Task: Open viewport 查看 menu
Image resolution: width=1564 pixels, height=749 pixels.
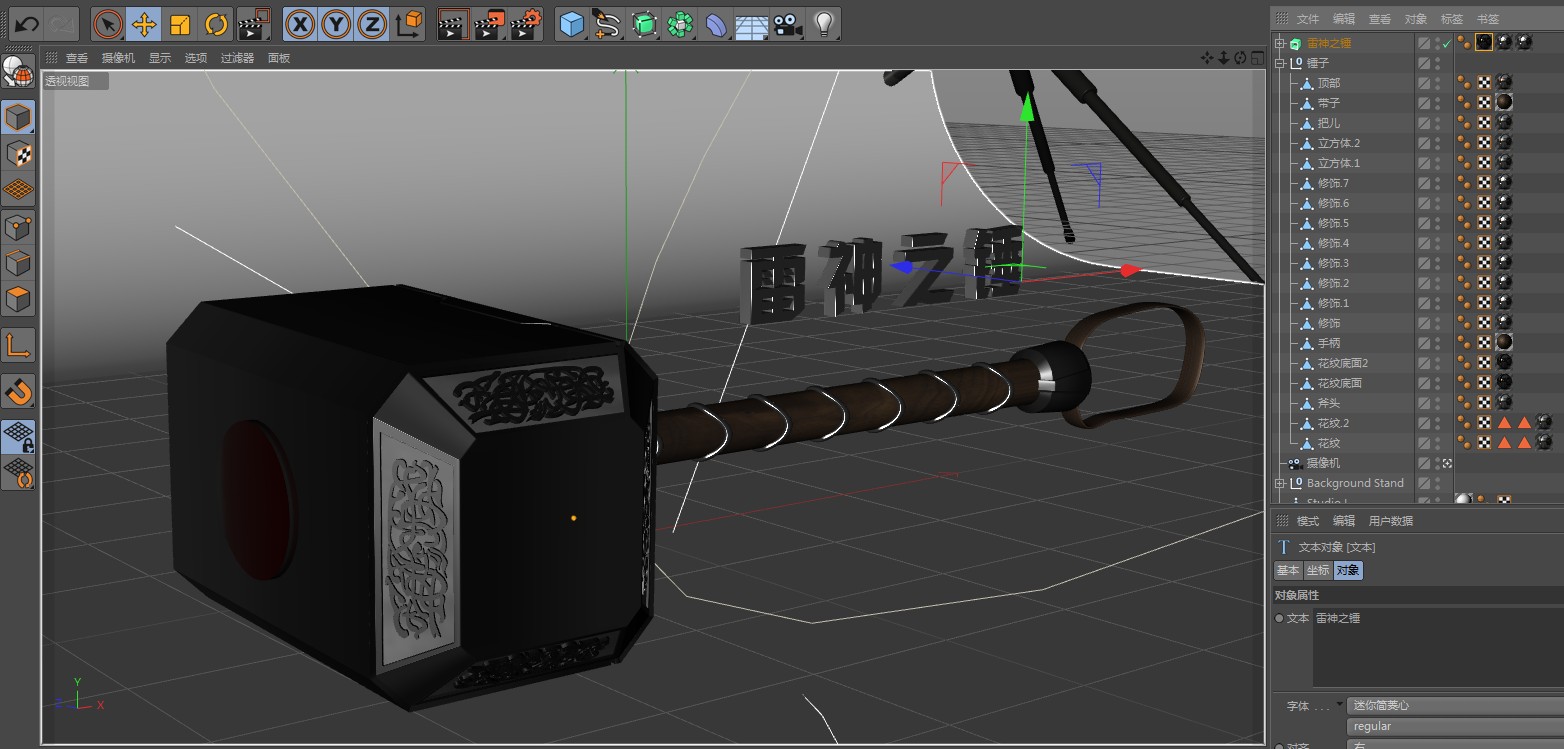Action: (x=77, y=58)
